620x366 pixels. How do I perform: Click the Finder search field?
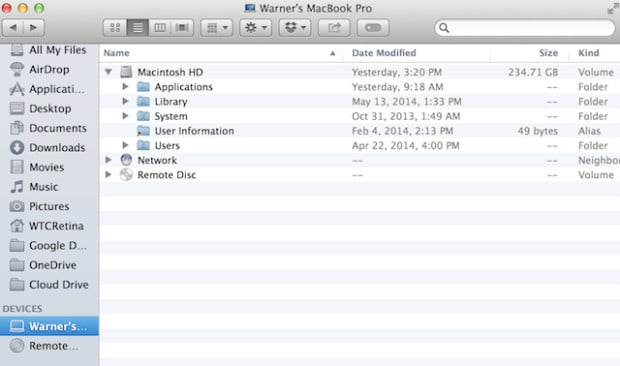(x=525, y=28)
